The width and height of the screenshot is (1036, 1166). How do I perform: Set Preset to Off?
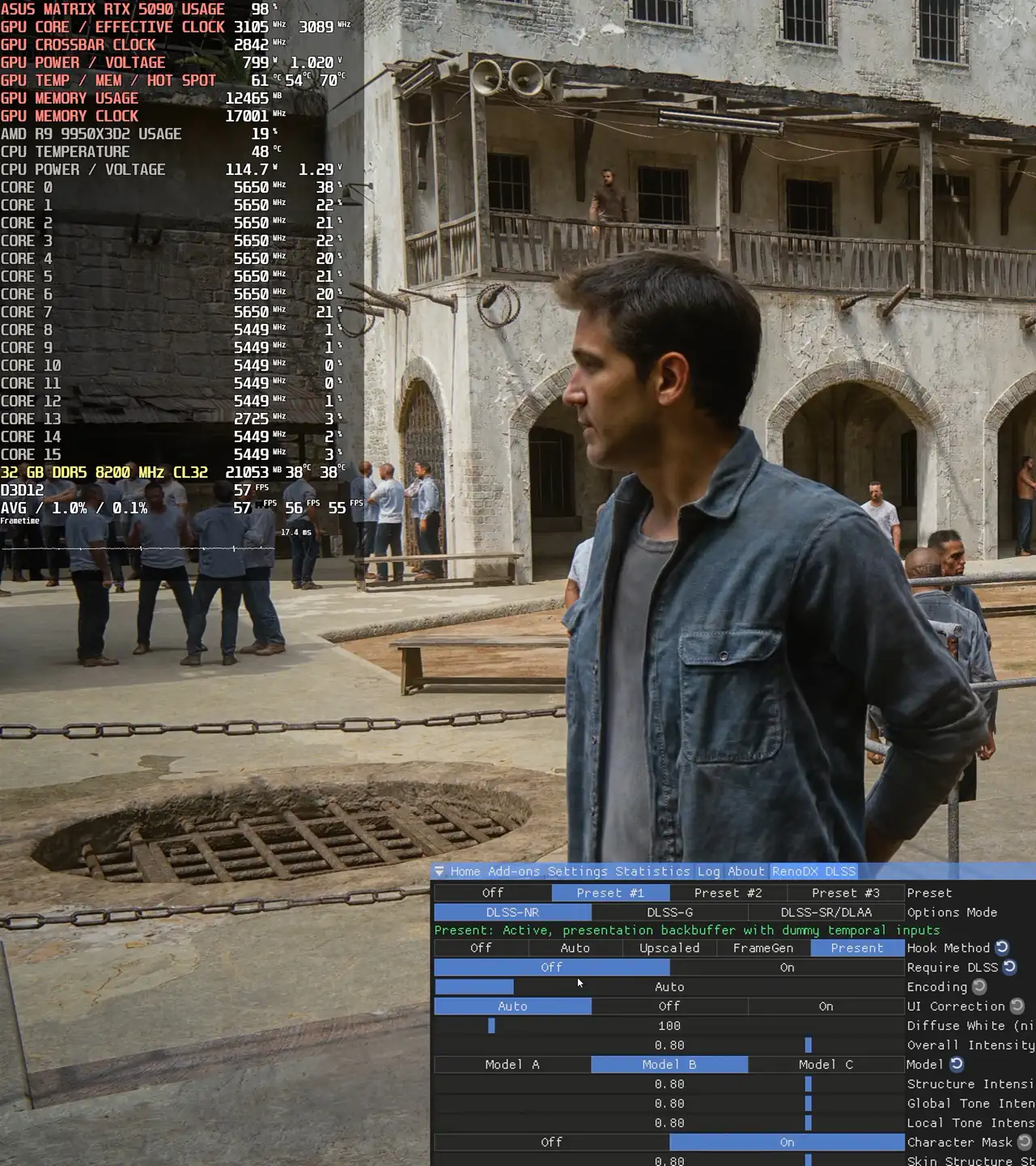[493, 892]
